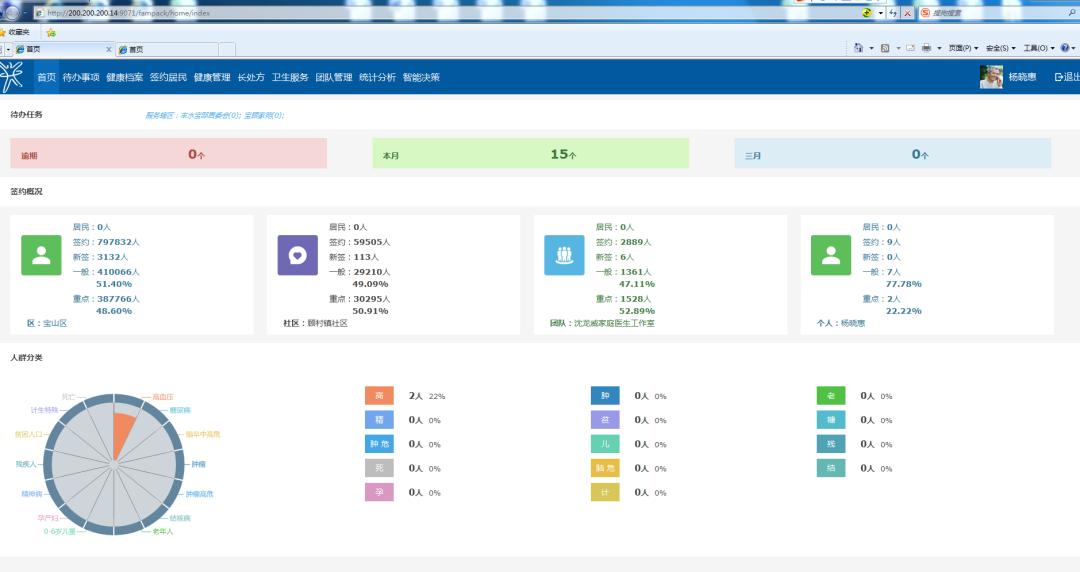The width and height of the screenshot is (1080, 572).
Task: Click the browser refresh arrows icon
Action: point(893,13)
